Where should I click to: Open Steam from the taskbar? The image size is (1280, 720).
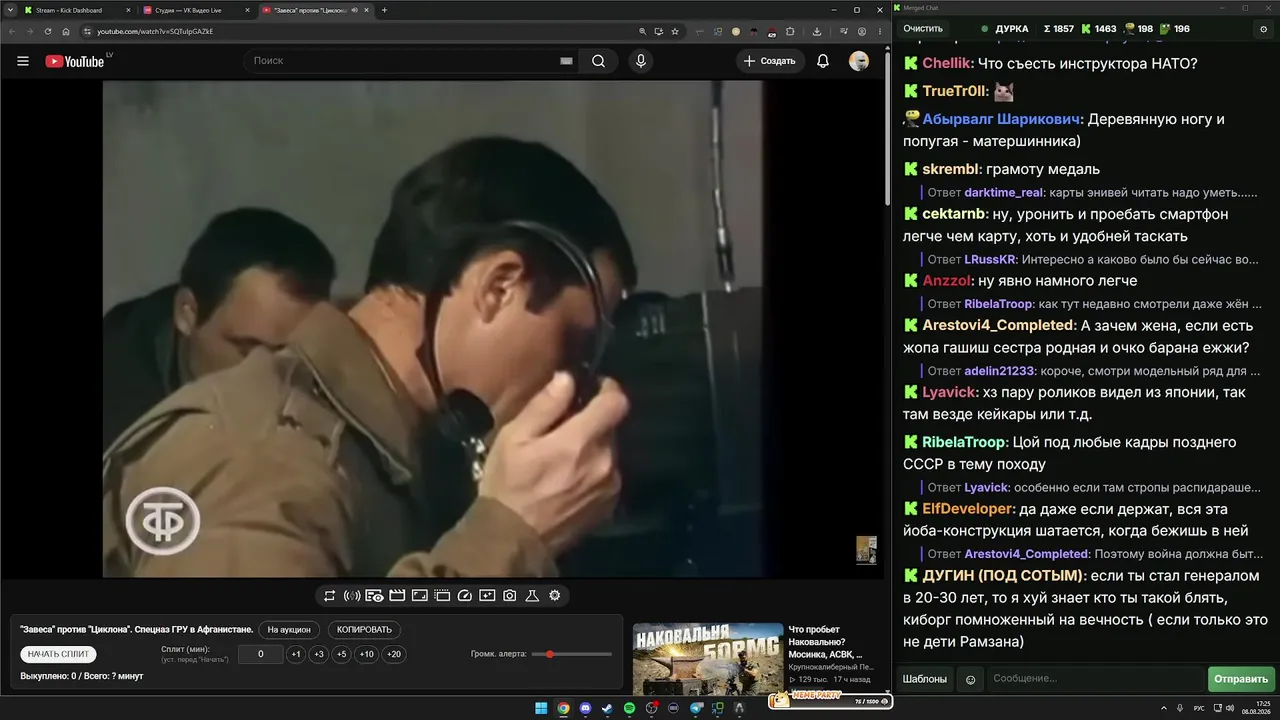pos(607,708)
